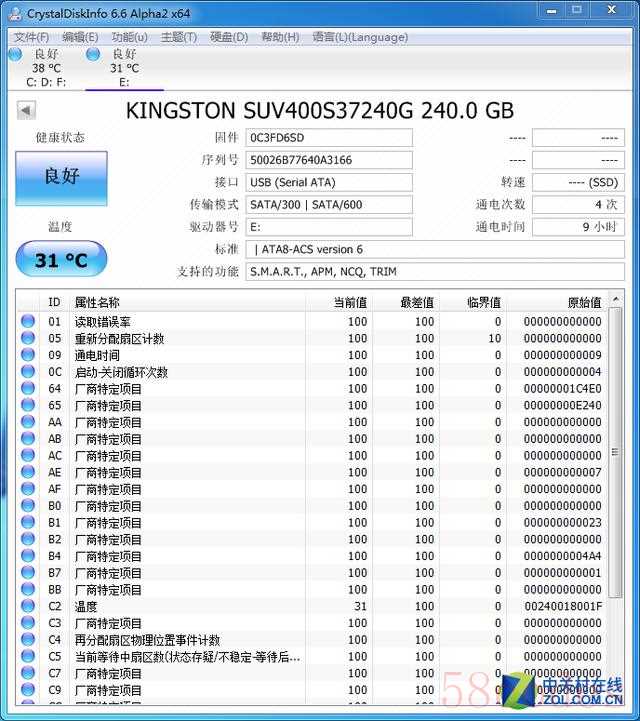The height and width of the screenshot is (721, 640).
Task: Open the 功能(u) menu
Action: tap(129, 37)
